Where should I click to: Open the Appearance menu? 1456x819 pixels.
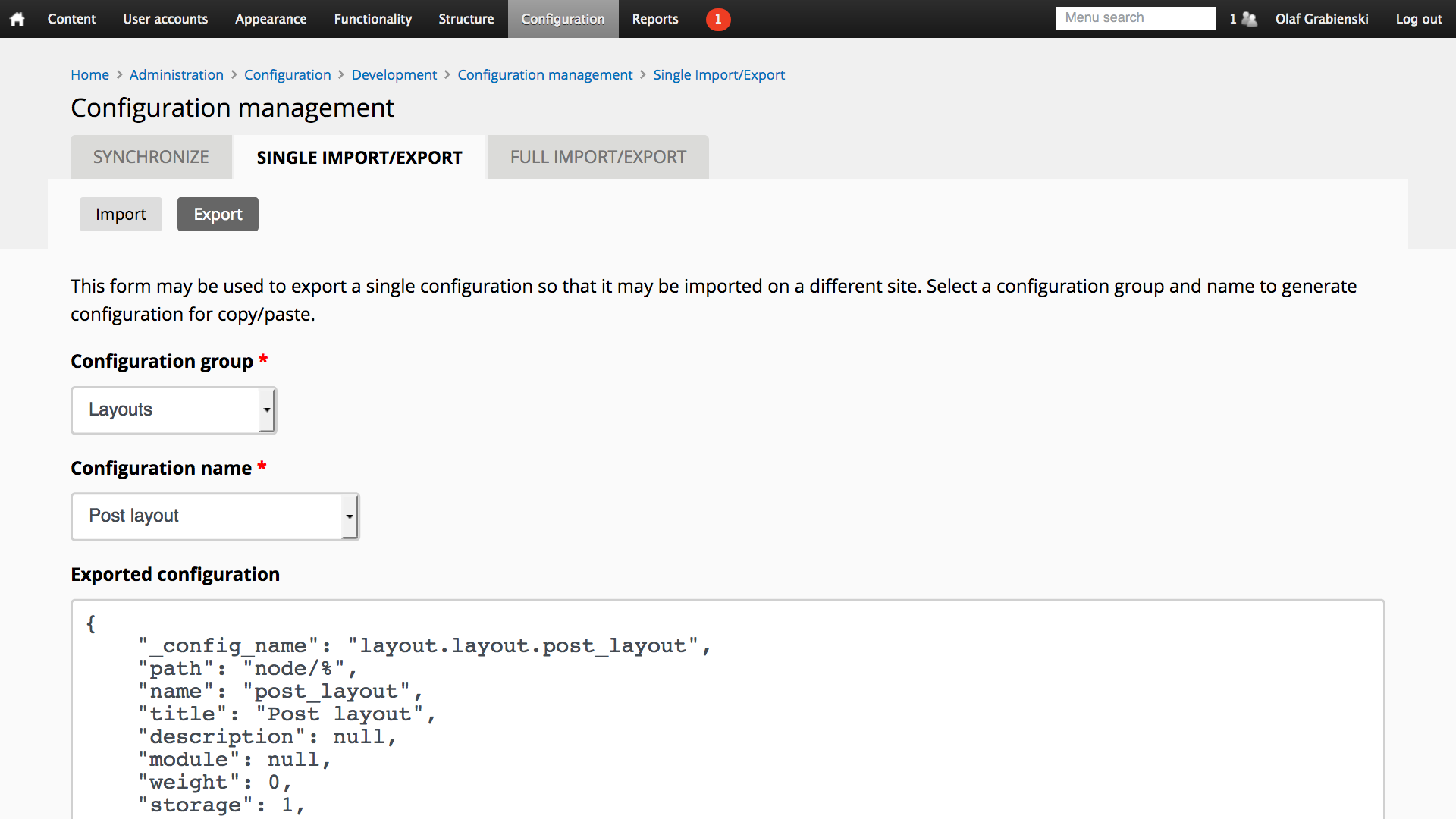click(271, 19)
